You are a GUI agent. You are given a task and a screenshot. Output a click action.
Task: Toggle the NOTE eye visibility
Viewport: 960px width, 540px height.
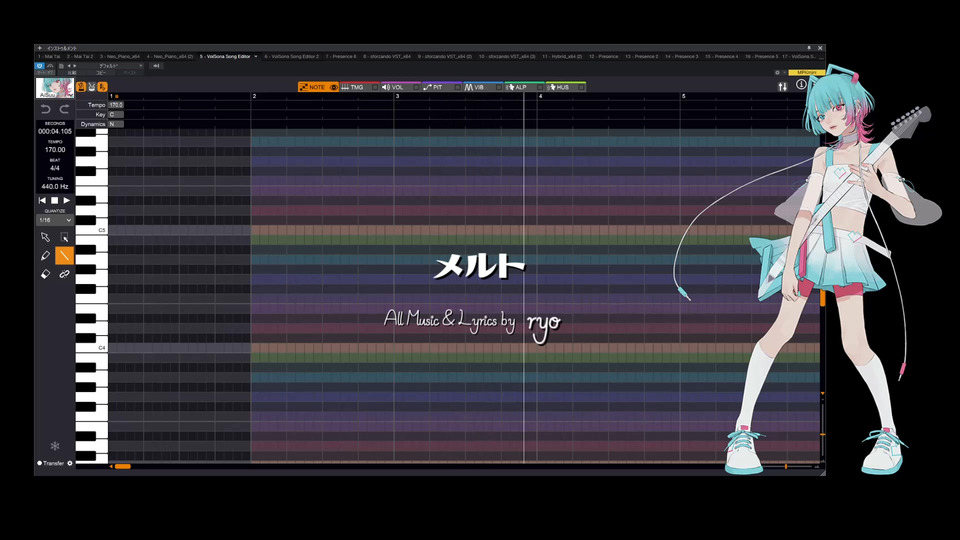click(x=334, y=88)
